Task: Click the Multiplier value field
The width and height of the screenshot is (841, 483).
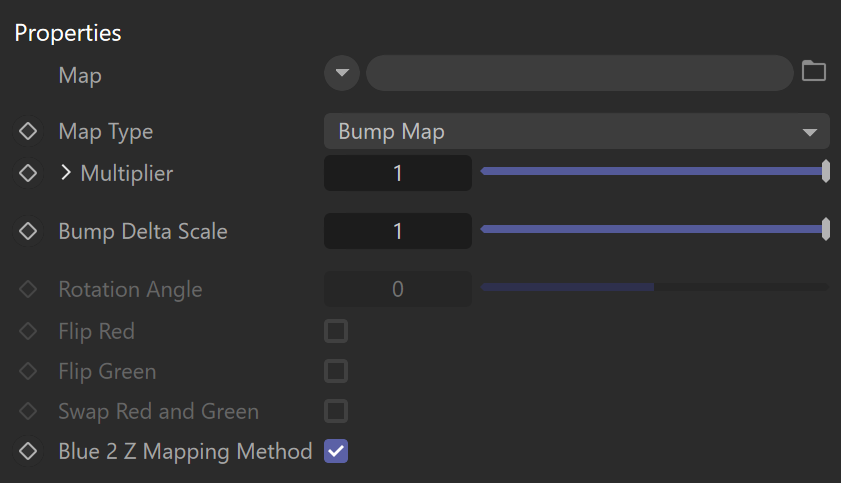Action: [397, 173]
